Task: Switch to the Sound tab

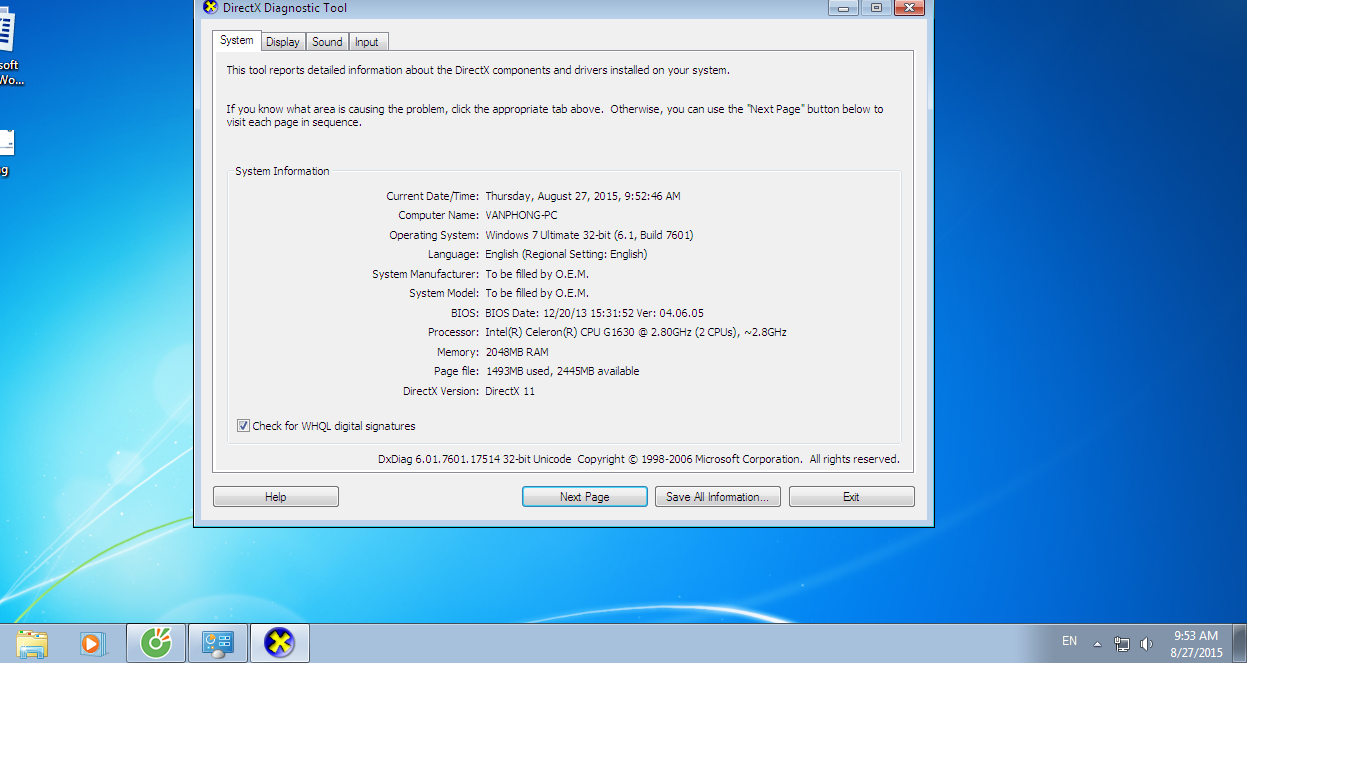Action: tap(327, 42)
